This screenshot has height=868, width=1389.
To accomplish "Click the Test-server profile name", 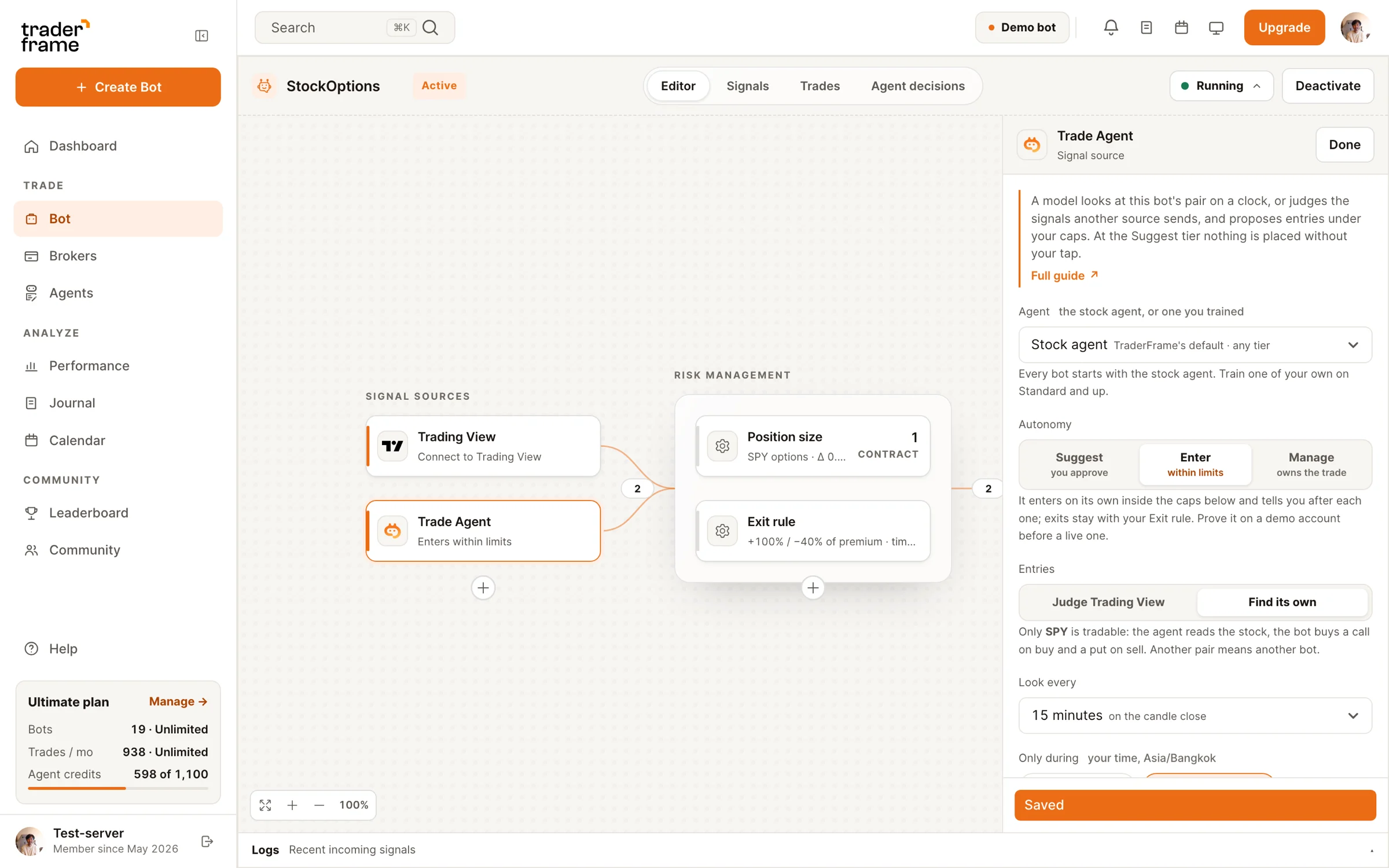I will pyautogui.click(x=89, y=833).
